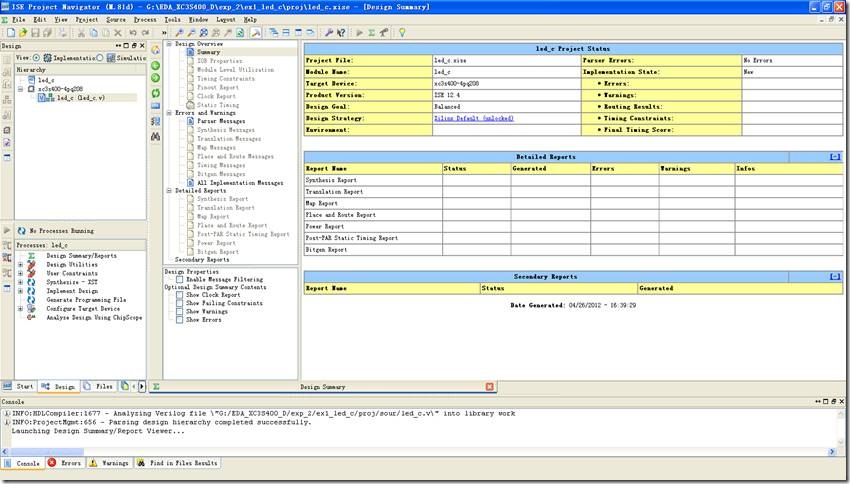The height and width of the screenshot is (484, 850).
Task: Switch to the Errors tab
Action: pos(65,463)
